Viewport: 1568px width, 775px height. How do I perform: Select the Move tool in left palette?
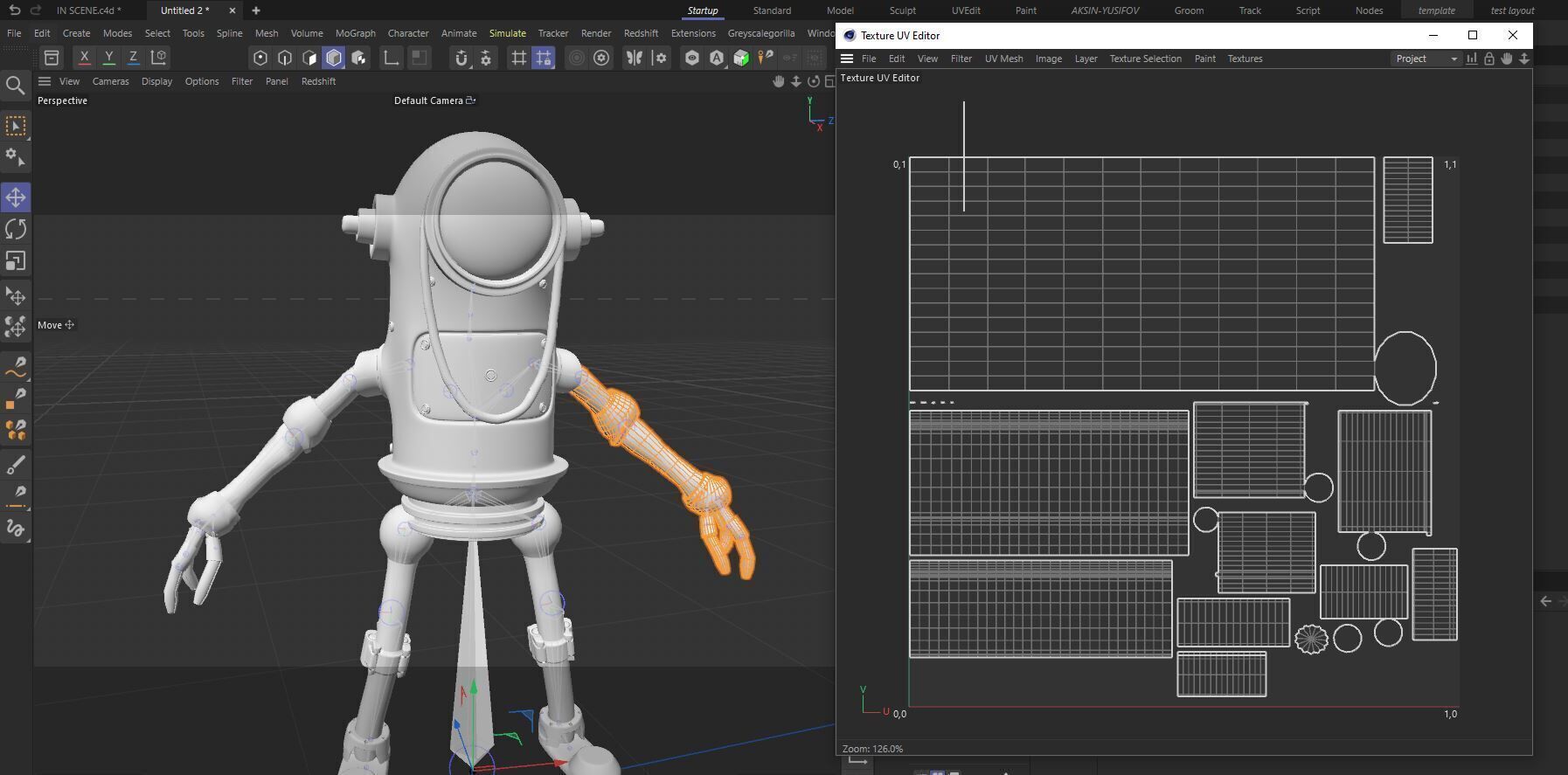coord(16,197)
